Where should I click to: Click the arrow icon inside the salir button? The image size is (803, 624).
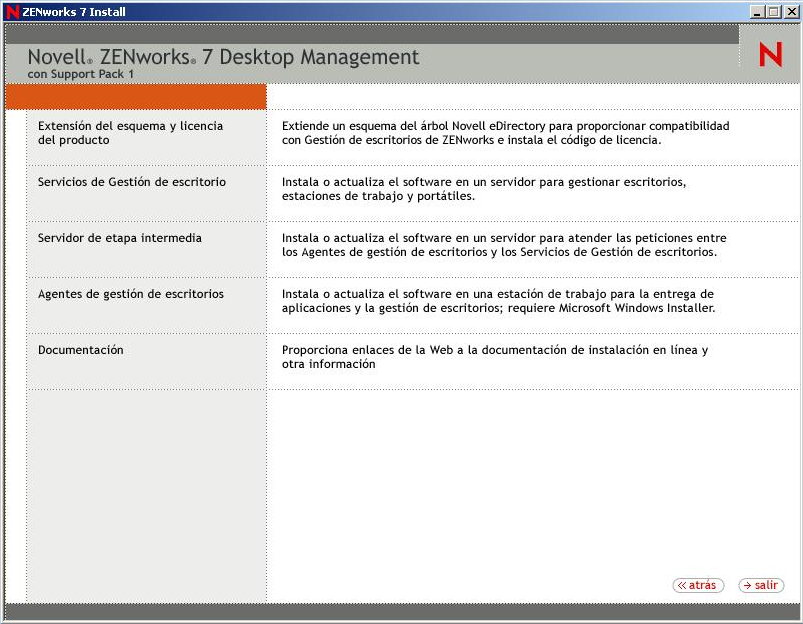(x=748, y=585)
